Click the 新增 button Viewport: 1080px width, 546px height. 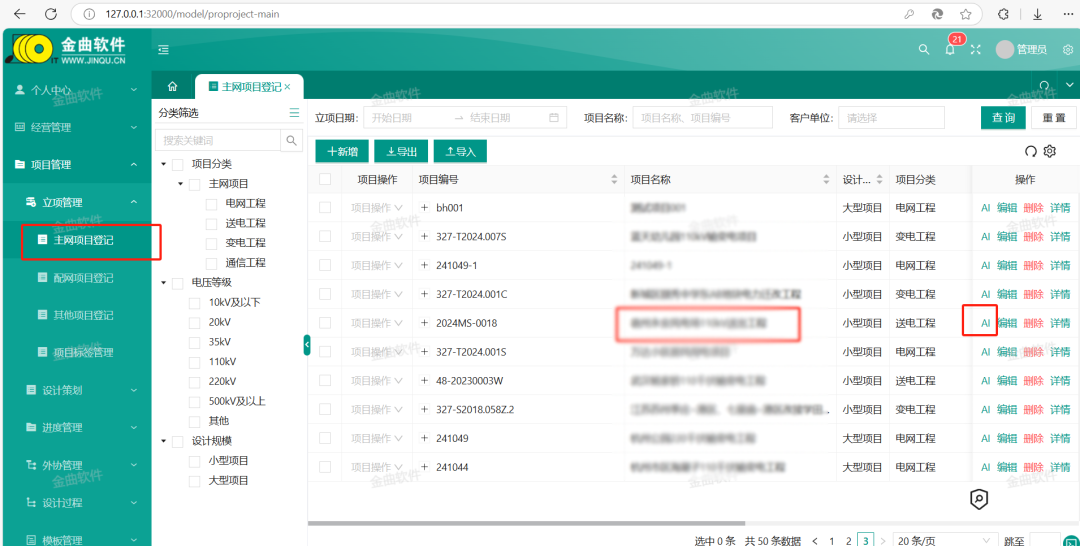(x=342, y=151)
